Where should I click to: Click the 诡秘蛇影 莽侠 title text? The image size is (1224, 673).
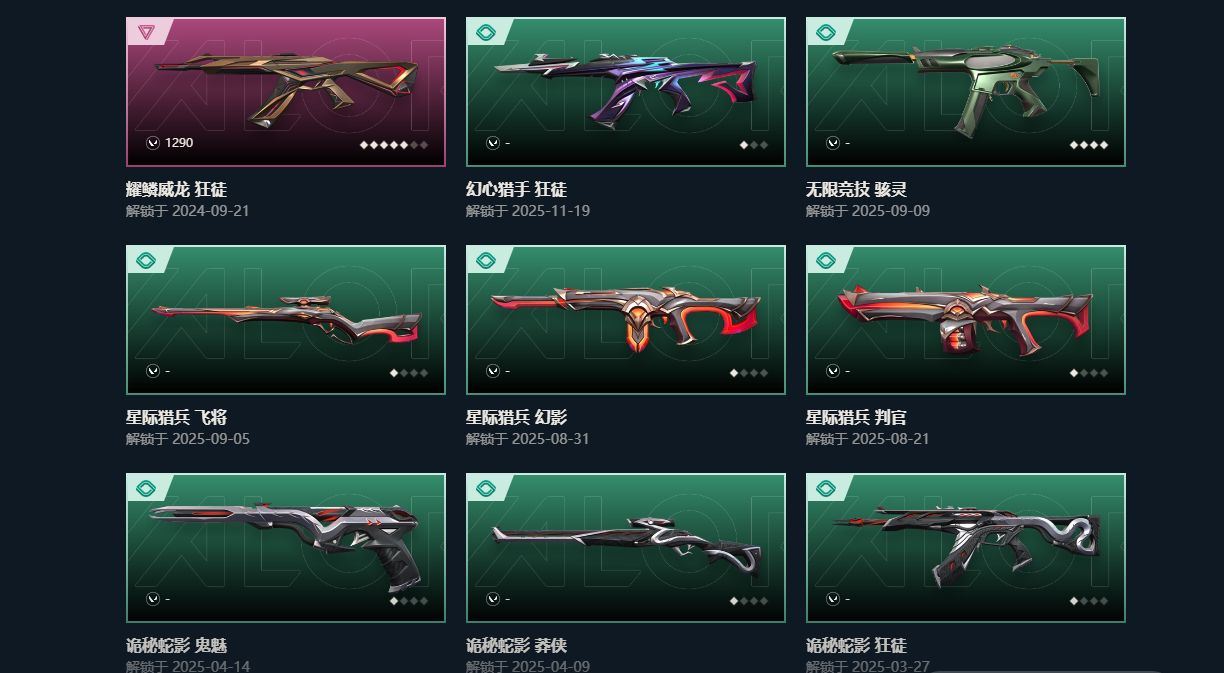pyautogui.click(x=517, y=645)
